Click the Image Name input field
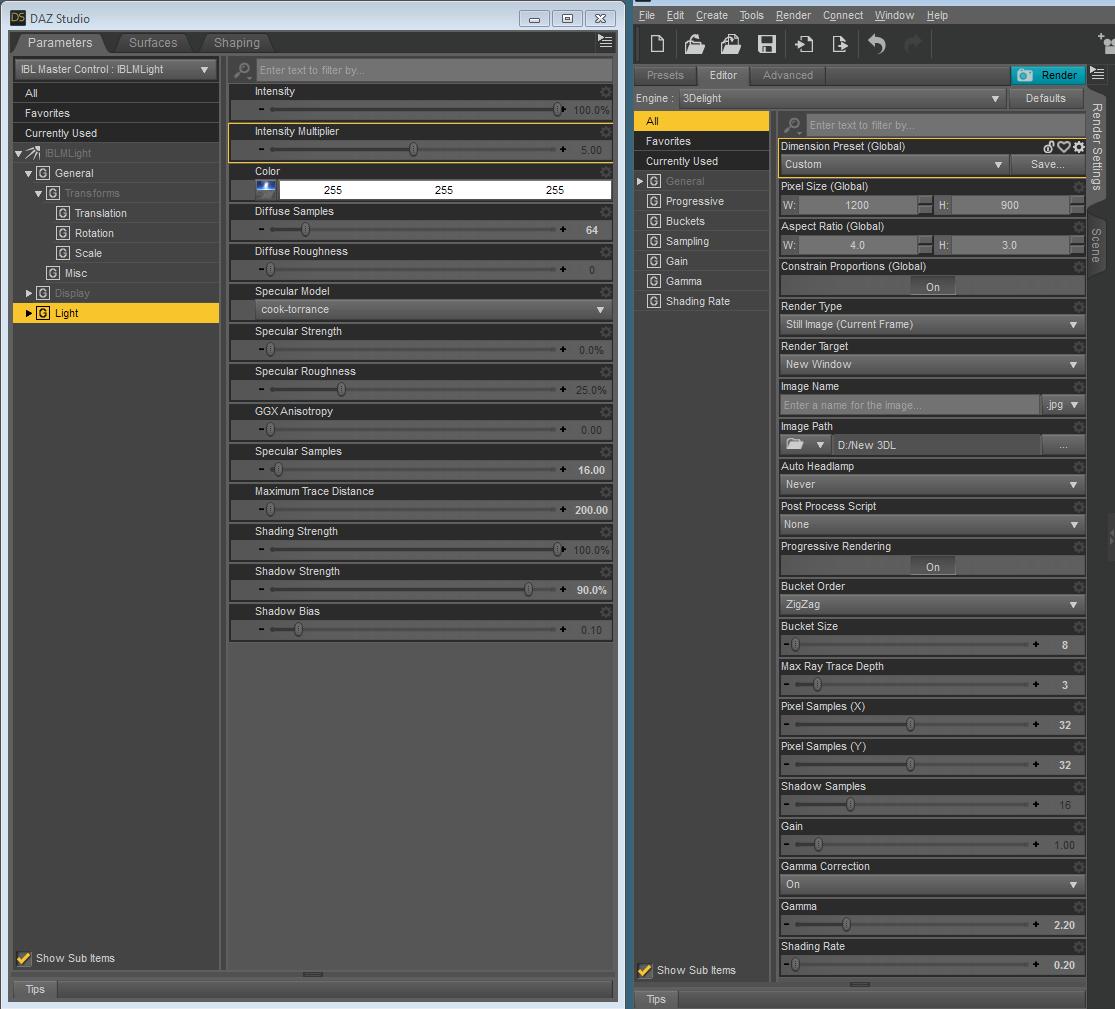Image resolution: width=1115 pixels, height=1009 pixels. click(x=909, y=405)
